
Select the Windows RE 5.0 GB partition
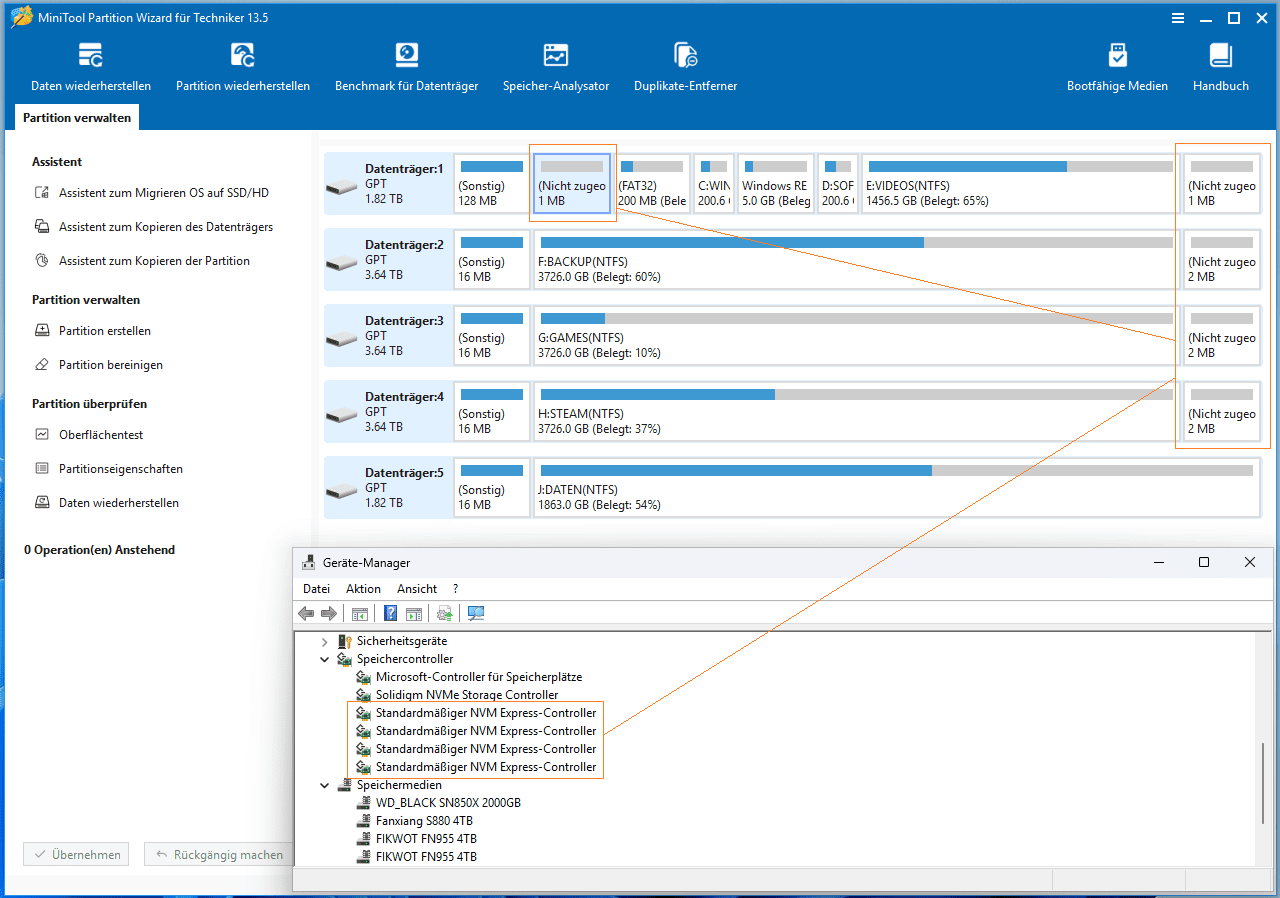coord(776,184)
